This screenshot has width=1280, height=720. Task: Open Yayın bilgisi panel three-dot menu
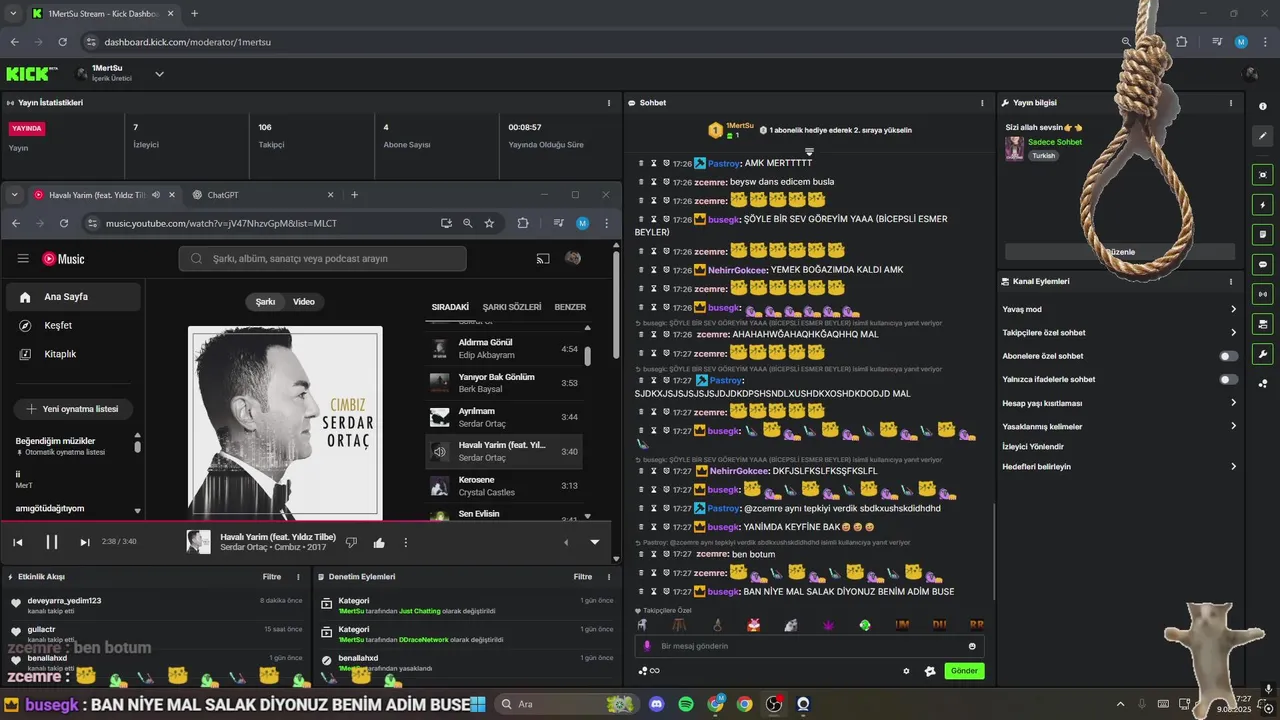click(x=1231, y=103)
